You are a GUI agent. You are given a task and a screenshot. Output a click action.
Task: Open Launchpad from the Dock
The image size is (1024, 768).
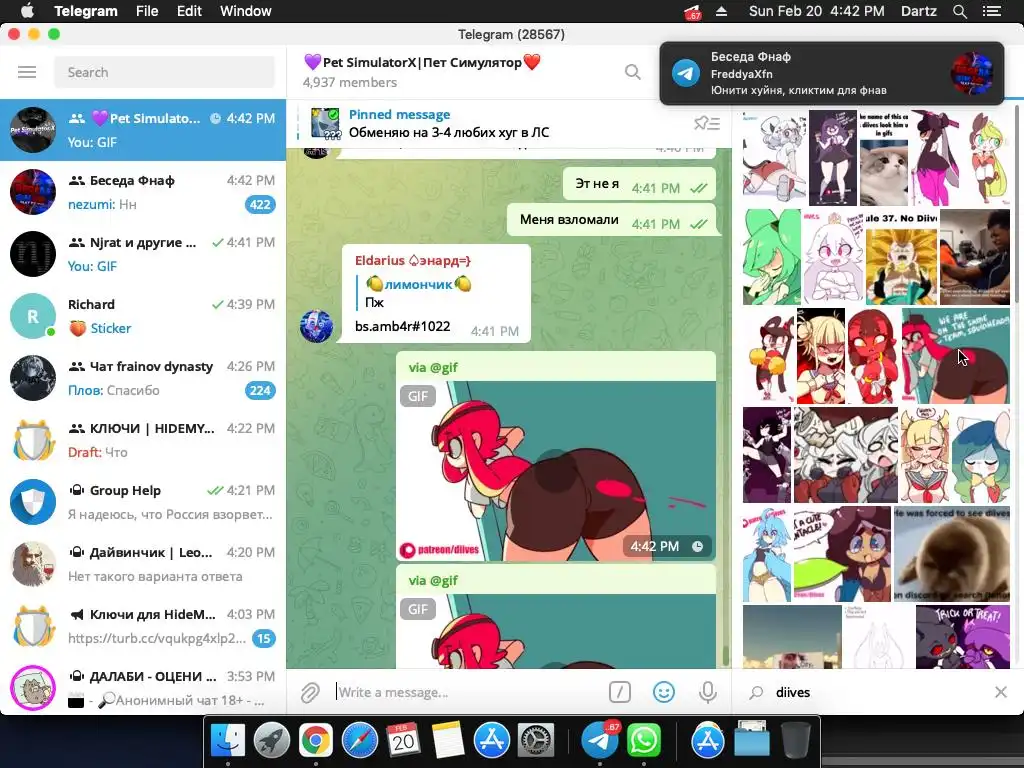pos(271,741)
